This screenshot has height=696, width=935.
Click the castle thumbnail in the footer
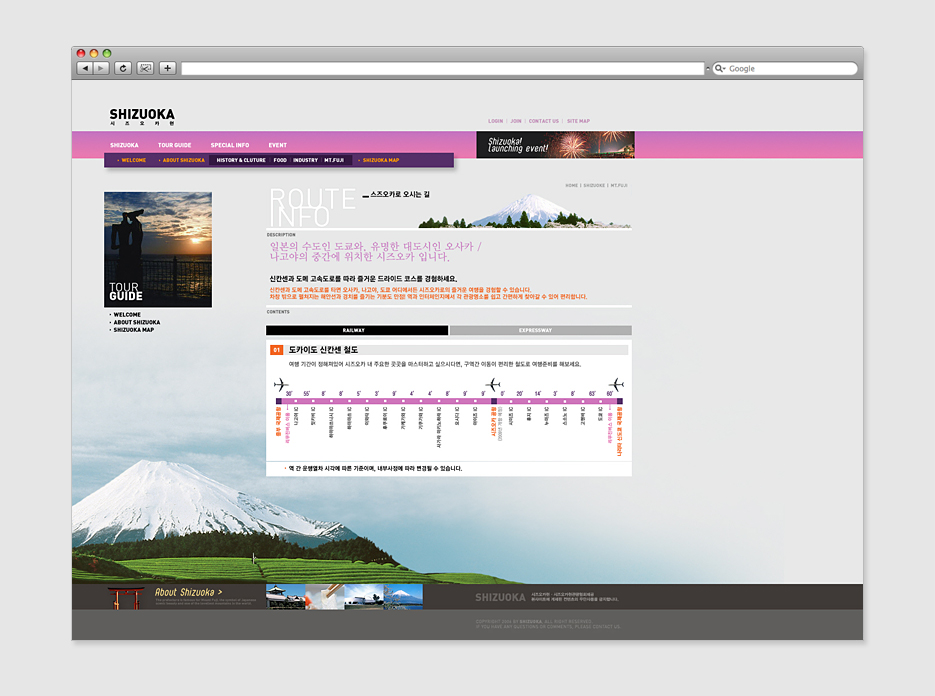pos(286,597)
